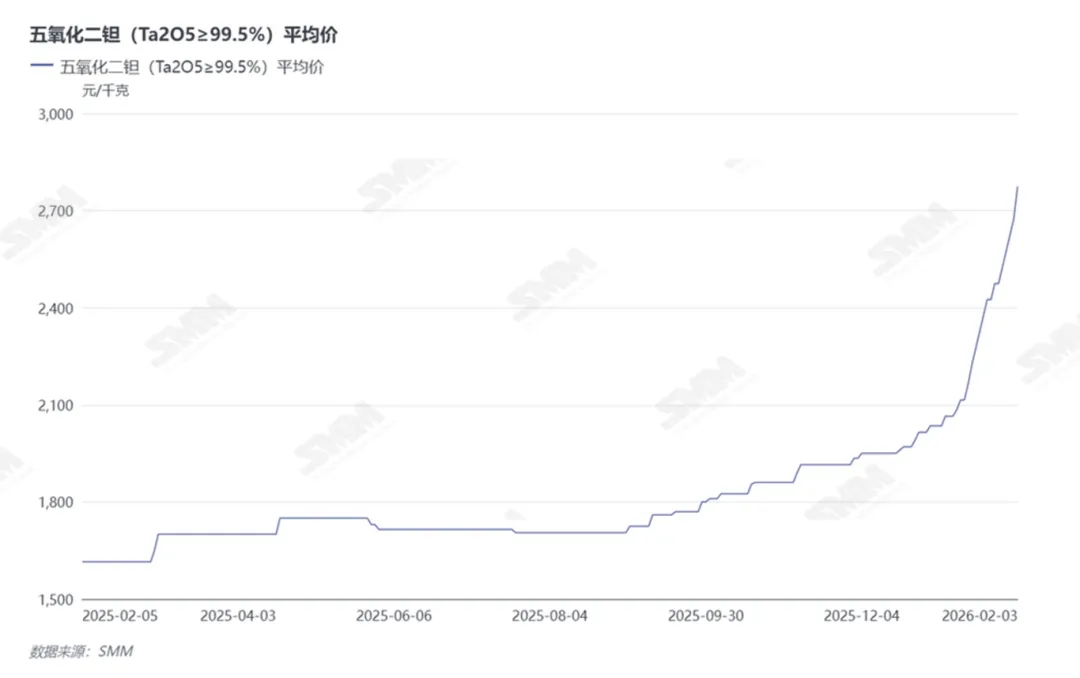Toggle the 五氧化二钽 平均价 legend series label
The height and width of the screenshot is (678, 1080).
(192, 67)
